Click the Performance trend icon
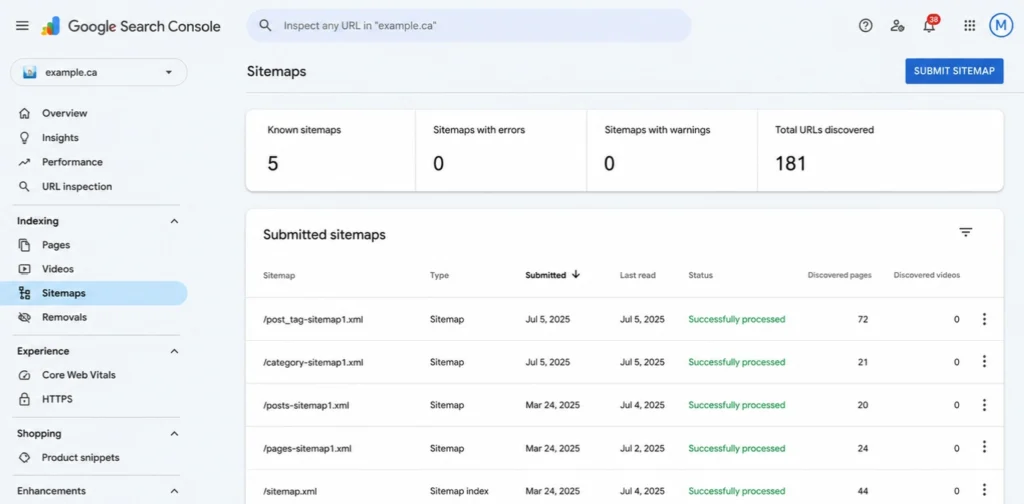 [25, 162]
